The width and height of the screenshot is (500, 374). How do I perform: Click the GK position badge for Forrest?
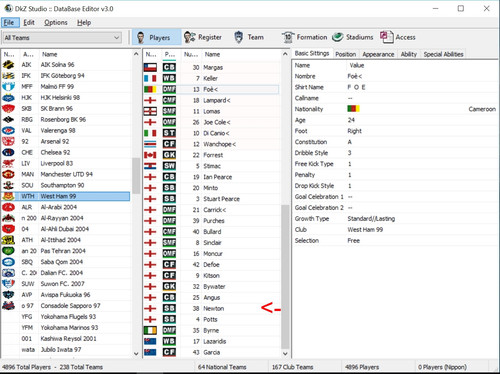click(x=169, y=155)
